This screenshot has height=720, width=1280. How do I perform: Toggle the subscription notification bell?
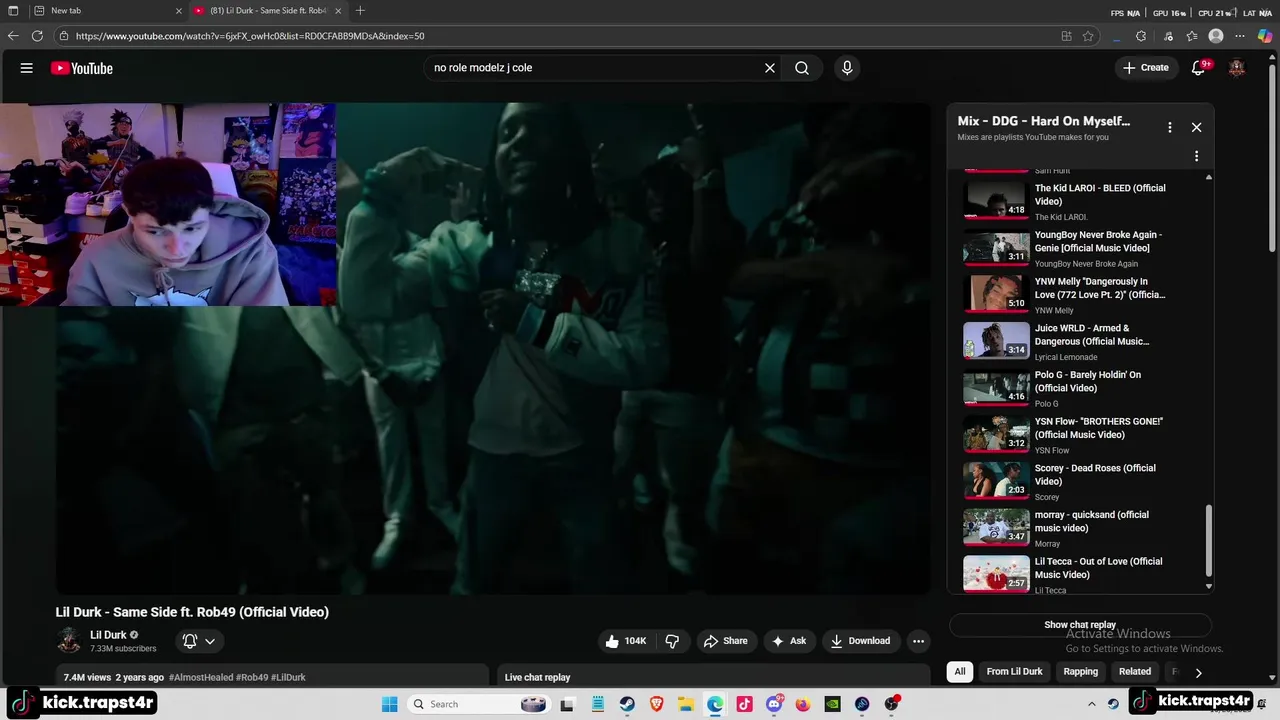coord(189,641)
